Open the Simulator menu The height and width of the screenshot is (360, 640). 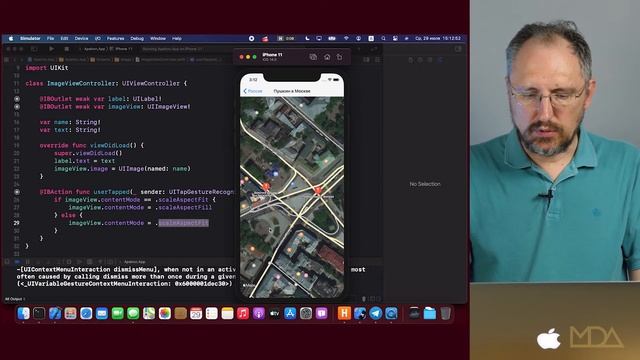(30, 38)
